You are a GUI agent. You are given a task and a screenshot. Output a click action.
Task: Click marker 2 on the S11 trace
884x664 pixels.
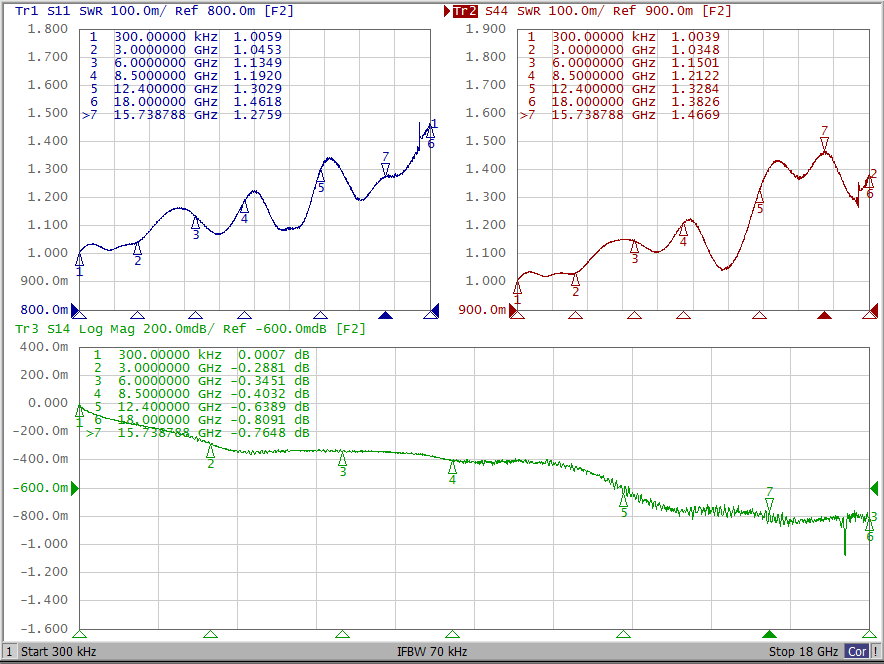(x=137, y=248)
